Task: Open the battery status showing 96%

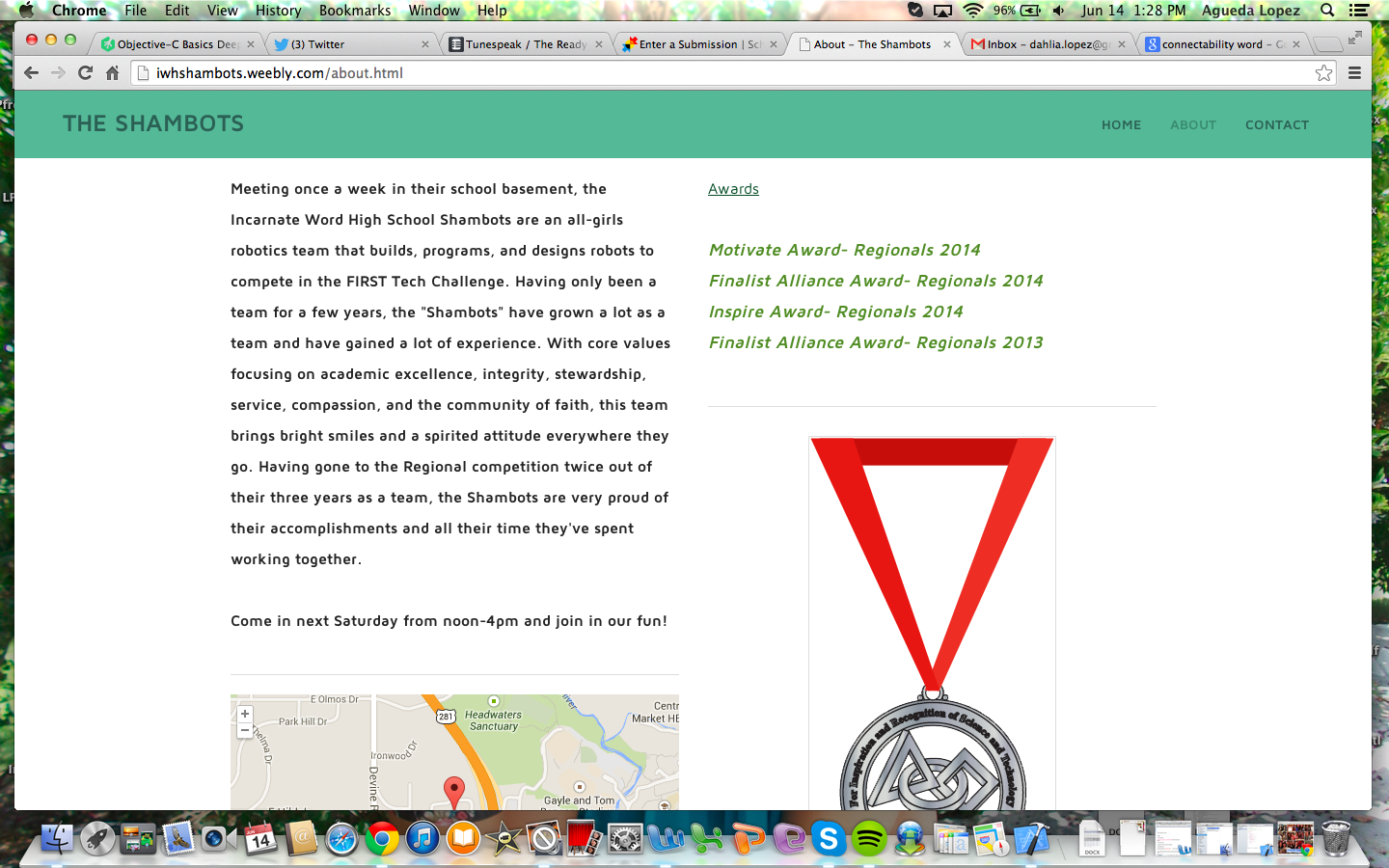Action: click(1017, 11)
